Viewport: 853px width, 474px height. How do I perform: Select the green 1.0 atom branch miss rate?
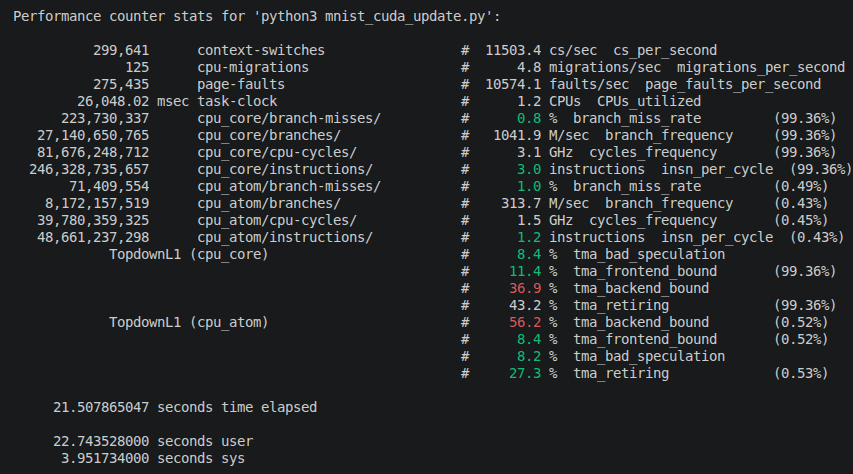pyautogui.click(x=529, y=187)
